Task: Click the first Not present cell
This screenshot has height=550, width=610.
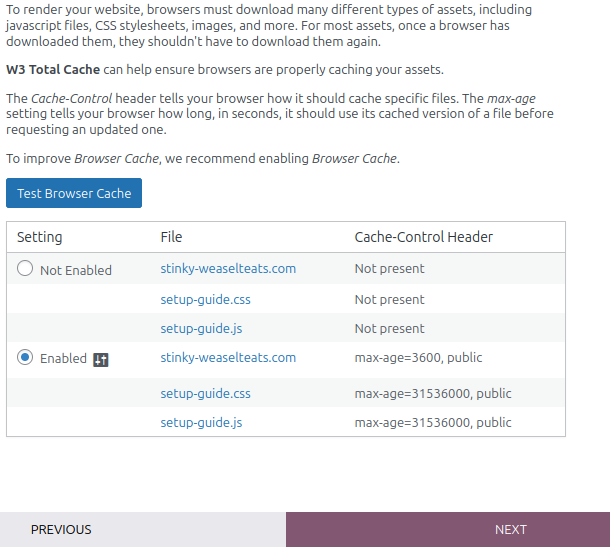Action: (x=389, y=269)
